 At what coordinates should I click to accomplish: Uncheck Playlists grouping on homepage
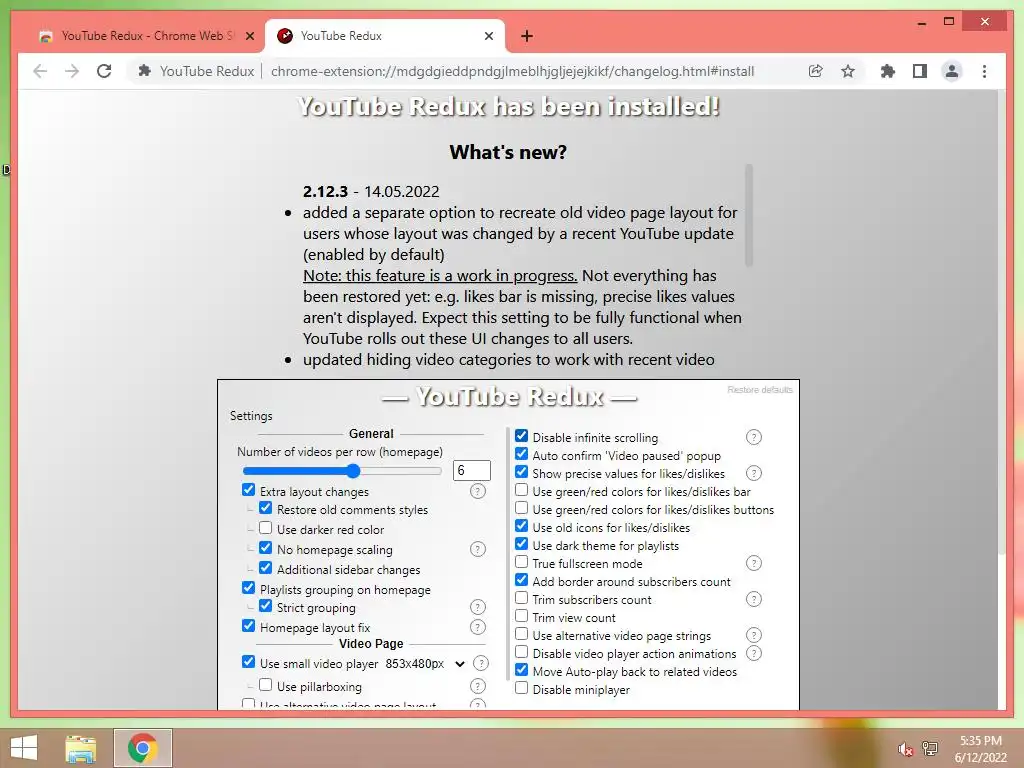pos(248,588)
